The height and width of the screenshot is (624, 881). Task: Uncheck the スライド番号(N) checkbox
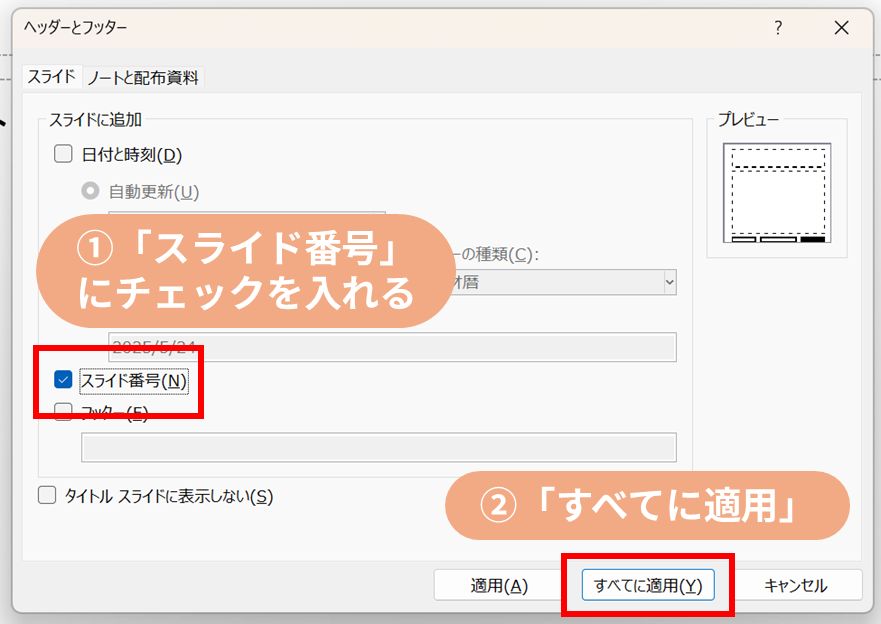64,380
